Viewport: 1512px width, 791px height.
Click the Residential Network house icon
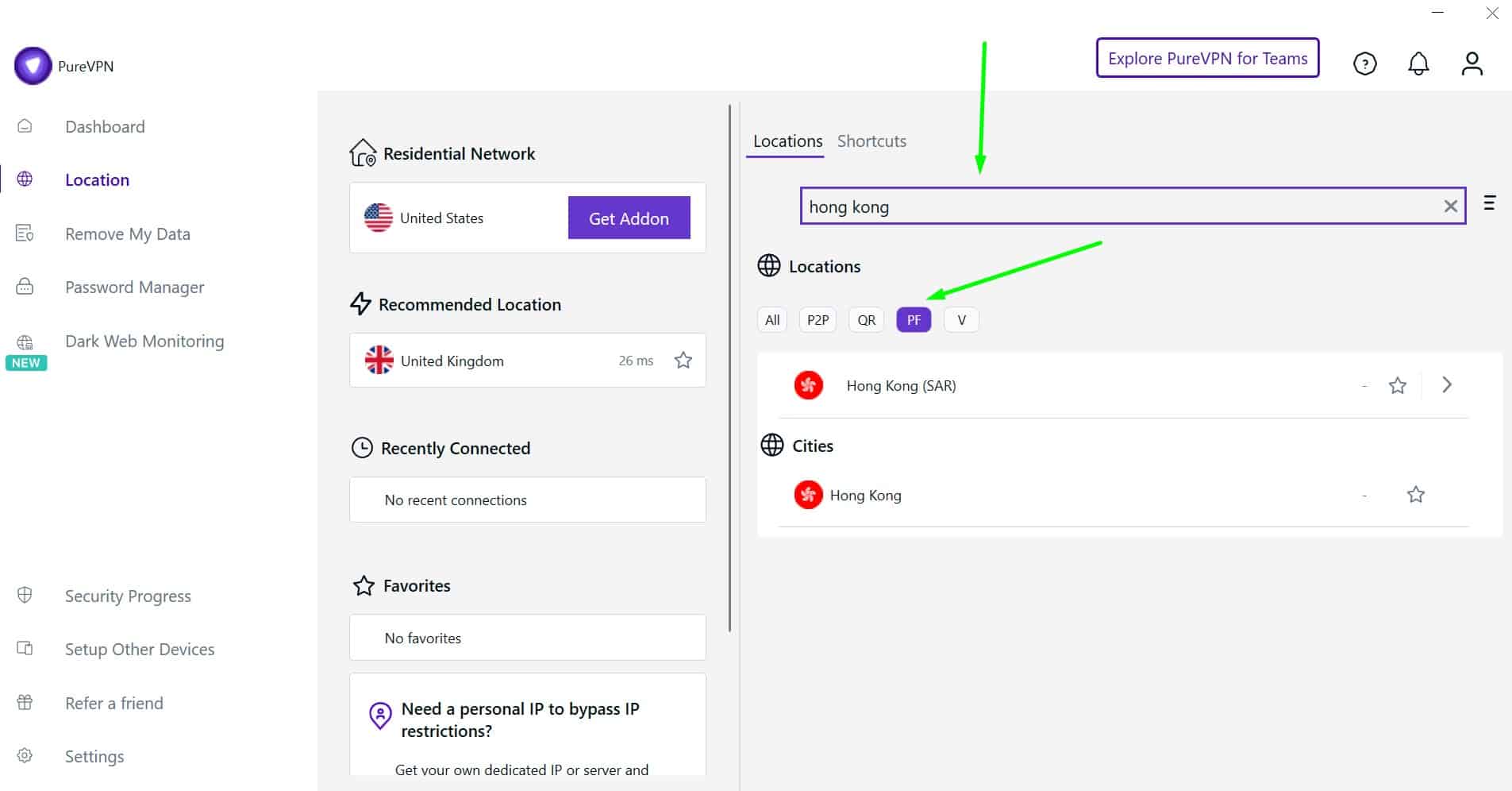pyautogui.click(x=363, y=152)
